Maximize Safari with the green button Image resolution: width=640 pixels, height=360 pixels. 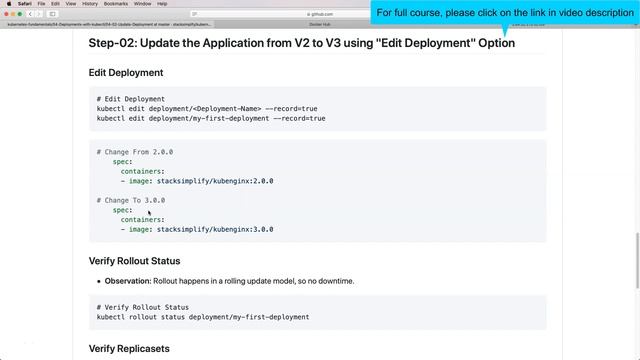point(20,14)
